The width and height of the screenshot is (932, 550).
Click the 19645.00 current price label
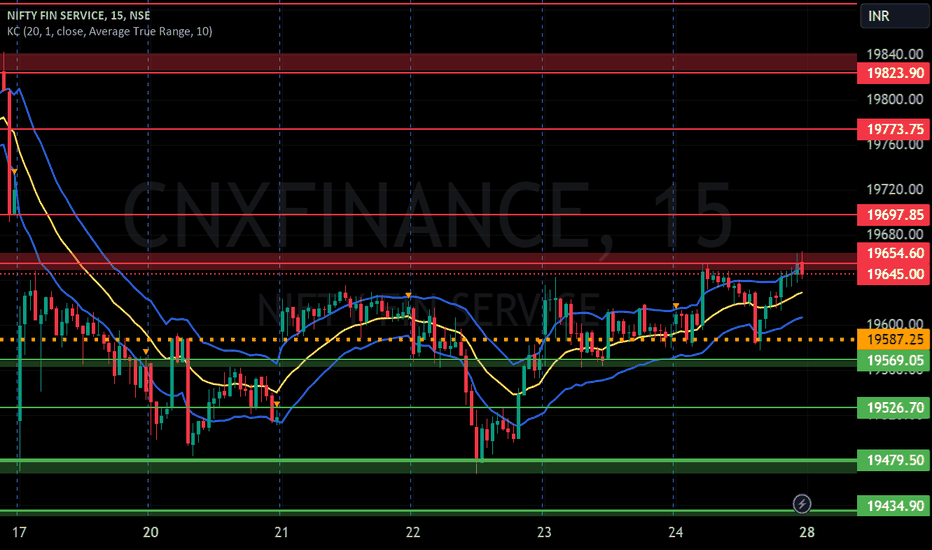coord(893,274)
